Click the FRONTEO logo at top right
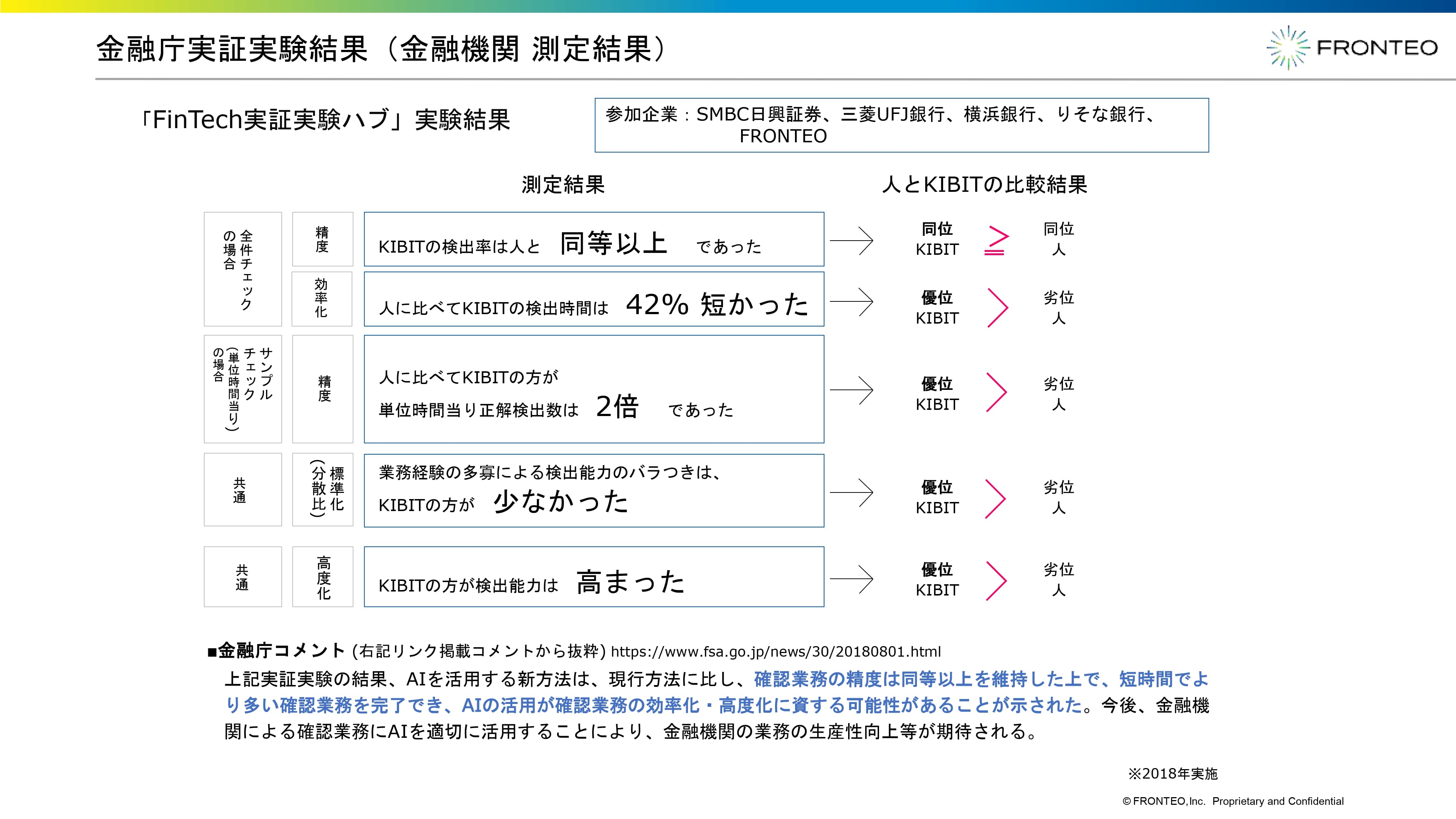 click(x=1353, y=48)
